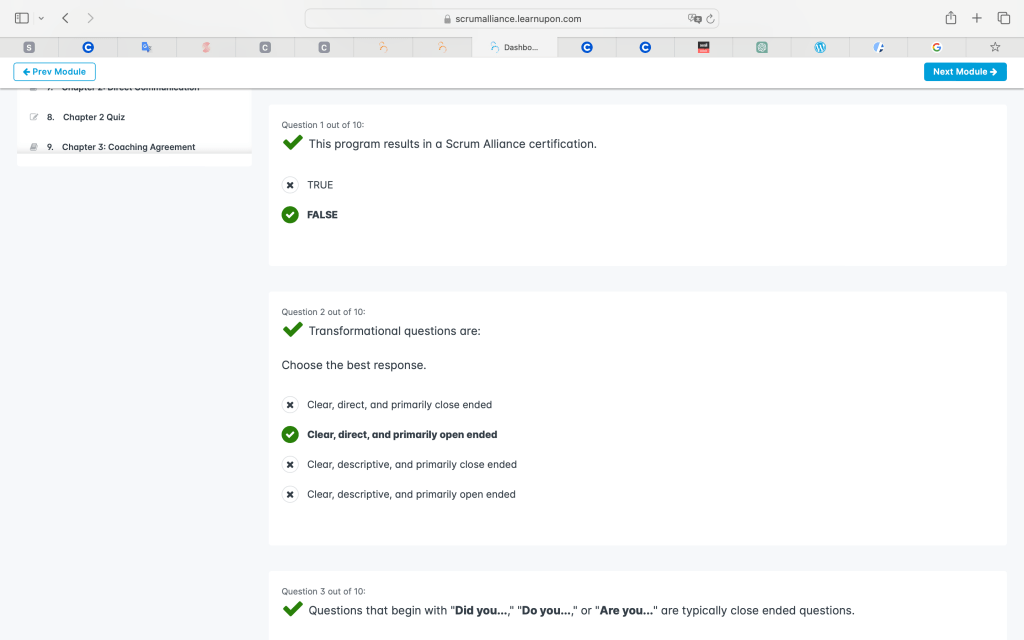1024x640 pixels.
Task: Open sidebar dropdown arrow next to sidebar icon
Action: pos(41,18)
